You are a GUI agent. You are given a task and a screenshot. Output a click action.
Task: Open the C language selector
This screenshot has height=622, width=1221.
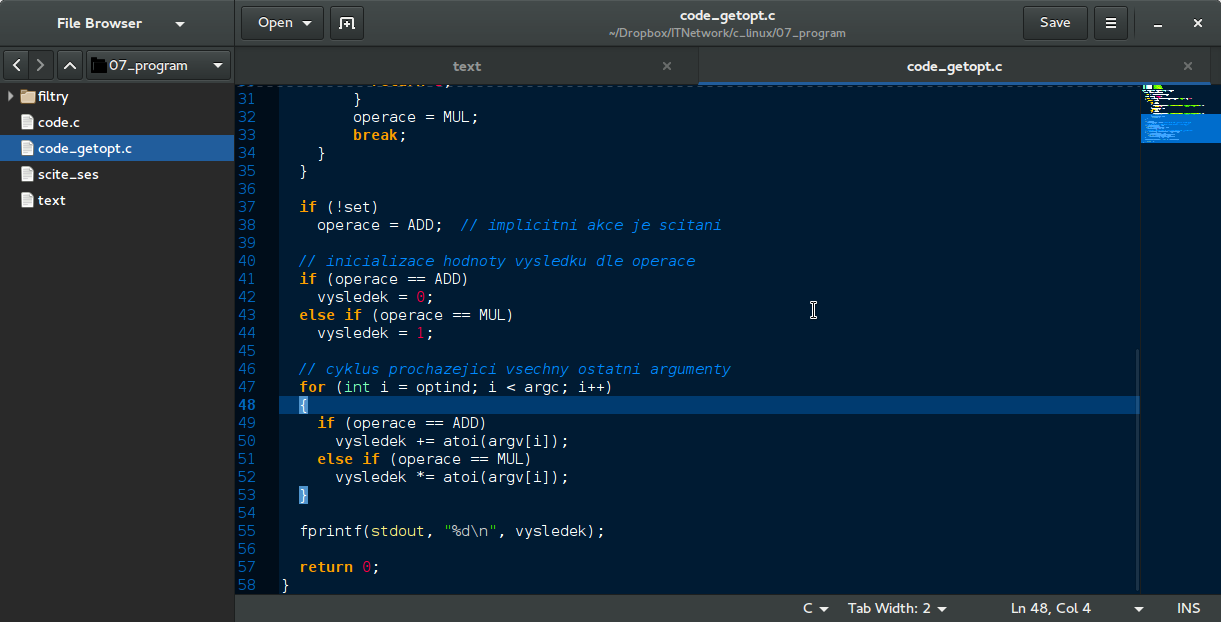coord(815,608)
